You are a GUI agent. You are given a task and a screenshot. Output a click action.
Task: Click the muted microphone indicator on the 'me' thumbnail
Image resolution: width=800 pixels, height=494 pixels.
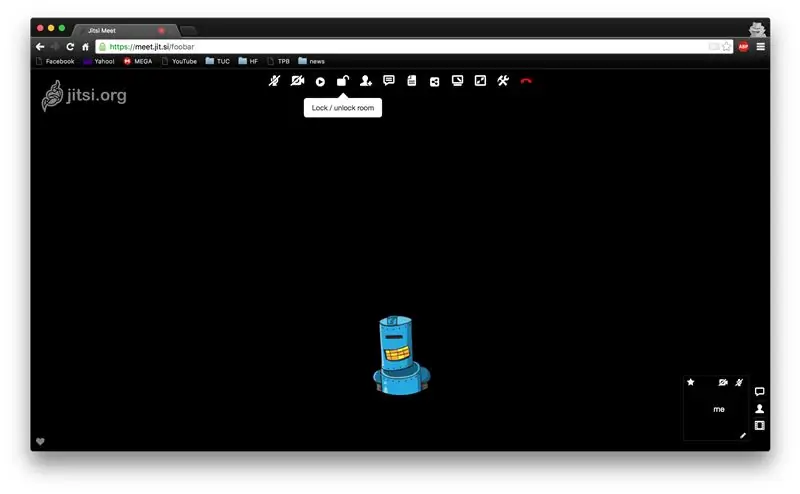(x=739, y=382)
